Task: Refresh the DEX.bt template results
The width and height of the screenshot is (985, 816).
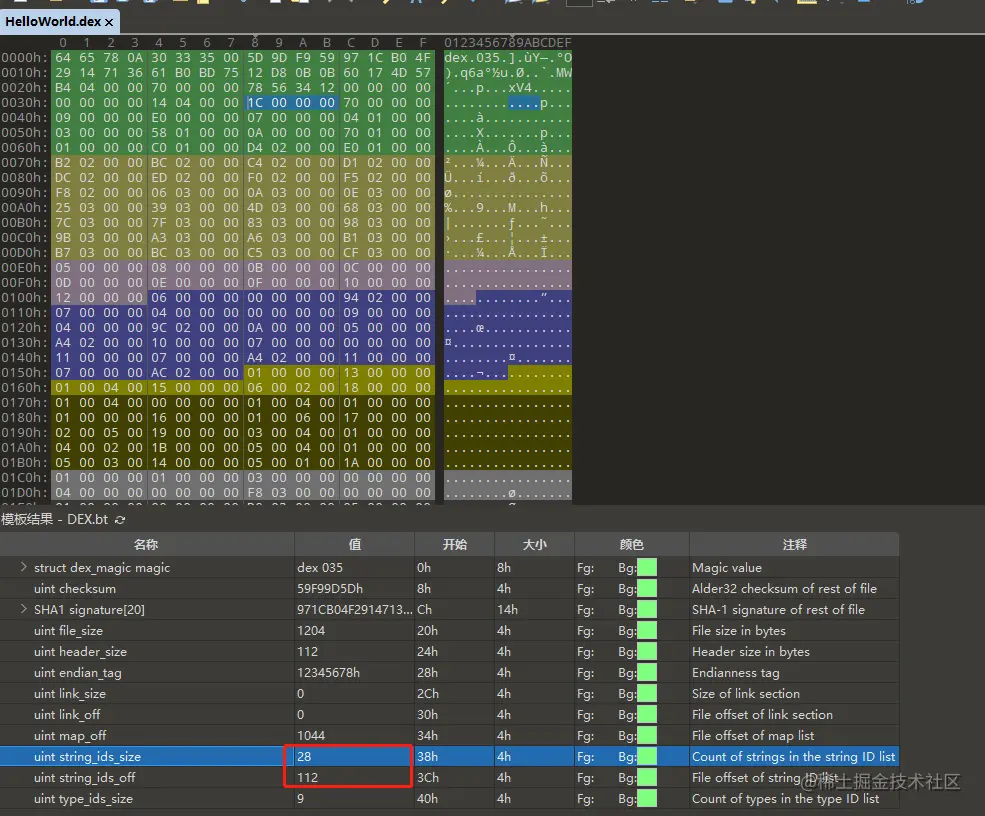Action: [120, 520]
